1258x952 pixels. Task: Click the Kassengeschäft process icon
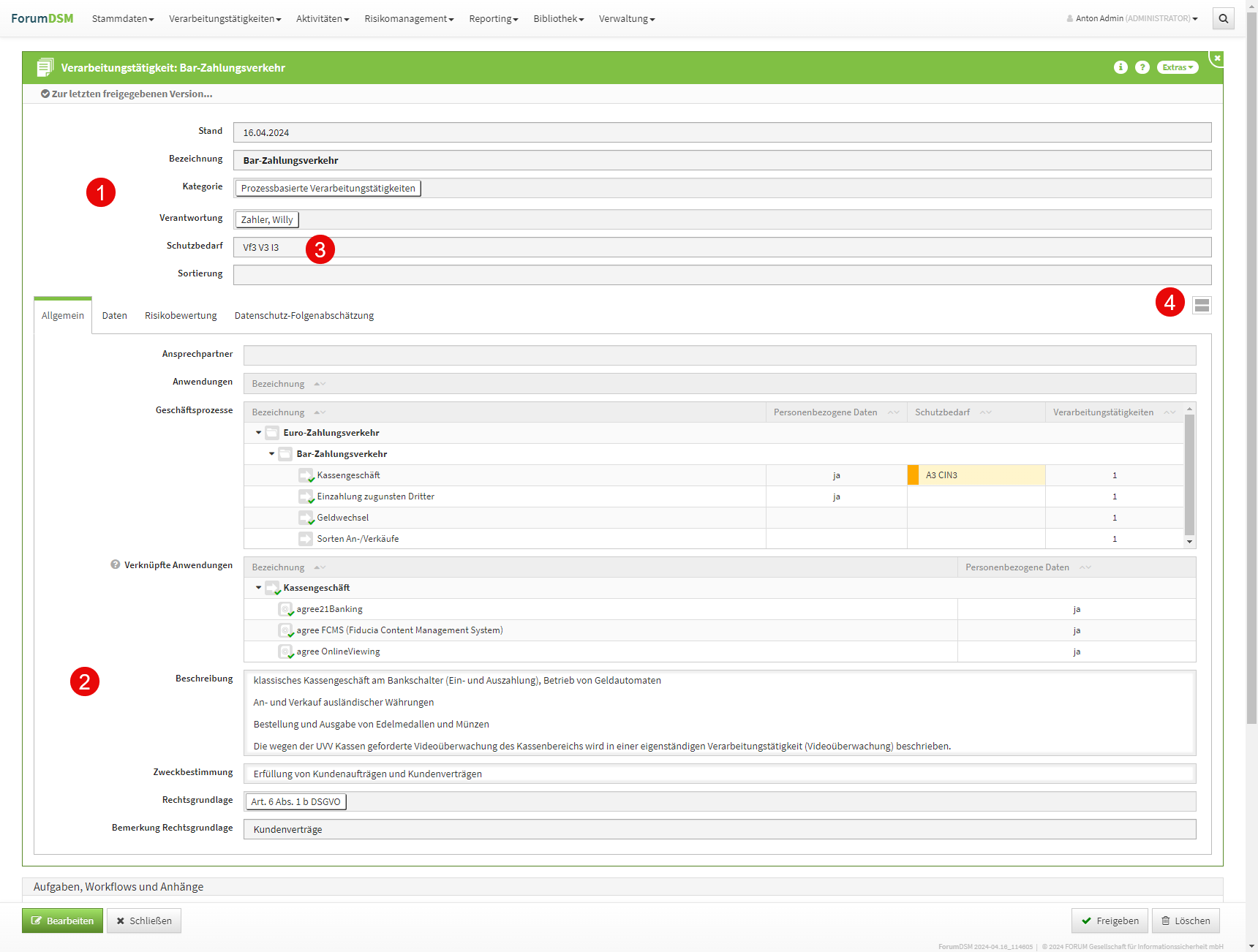[x=306, y=475]
